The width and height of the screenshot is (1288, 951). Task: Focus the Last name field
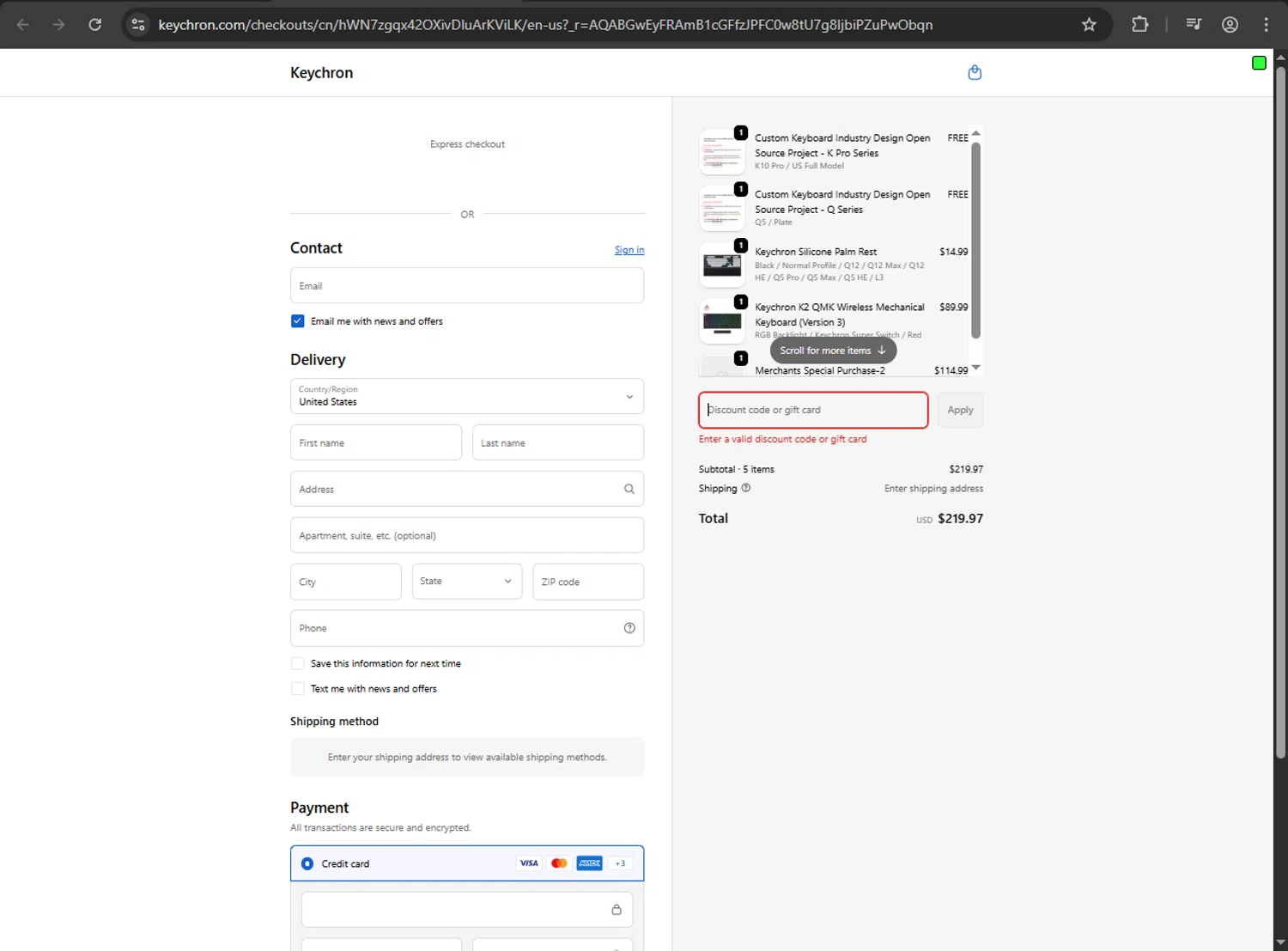click(x=558, y=442)
